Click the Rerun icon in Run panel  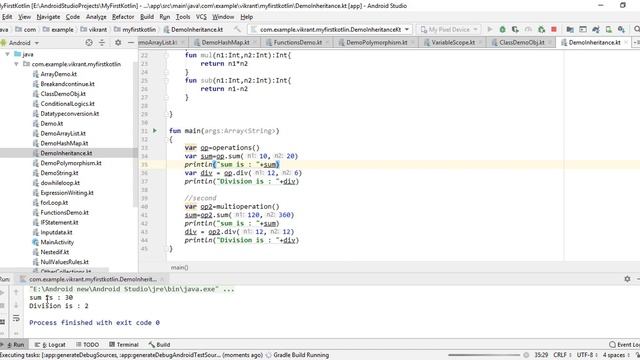(2, 292)
